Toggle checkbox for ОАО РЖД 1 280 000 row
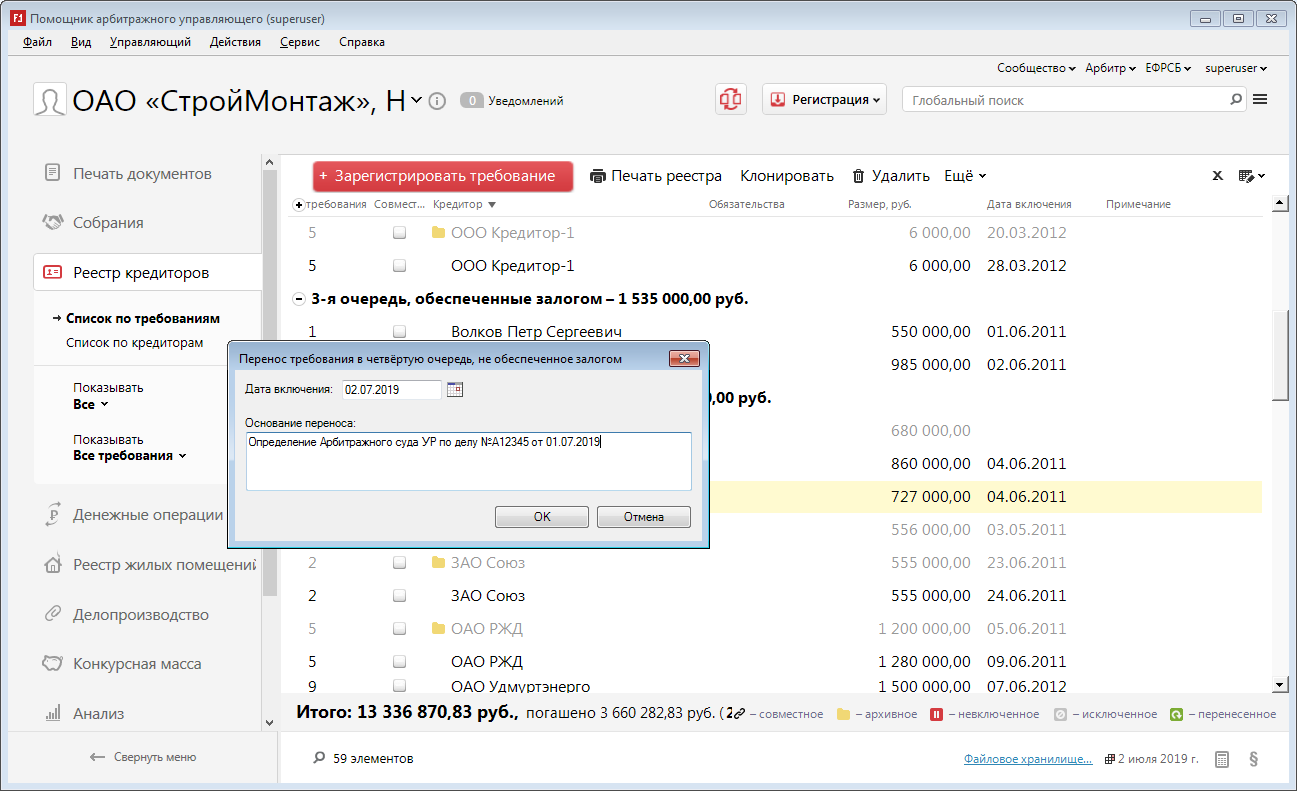This screenshot has height=791, width=1297. coord(399,662)
